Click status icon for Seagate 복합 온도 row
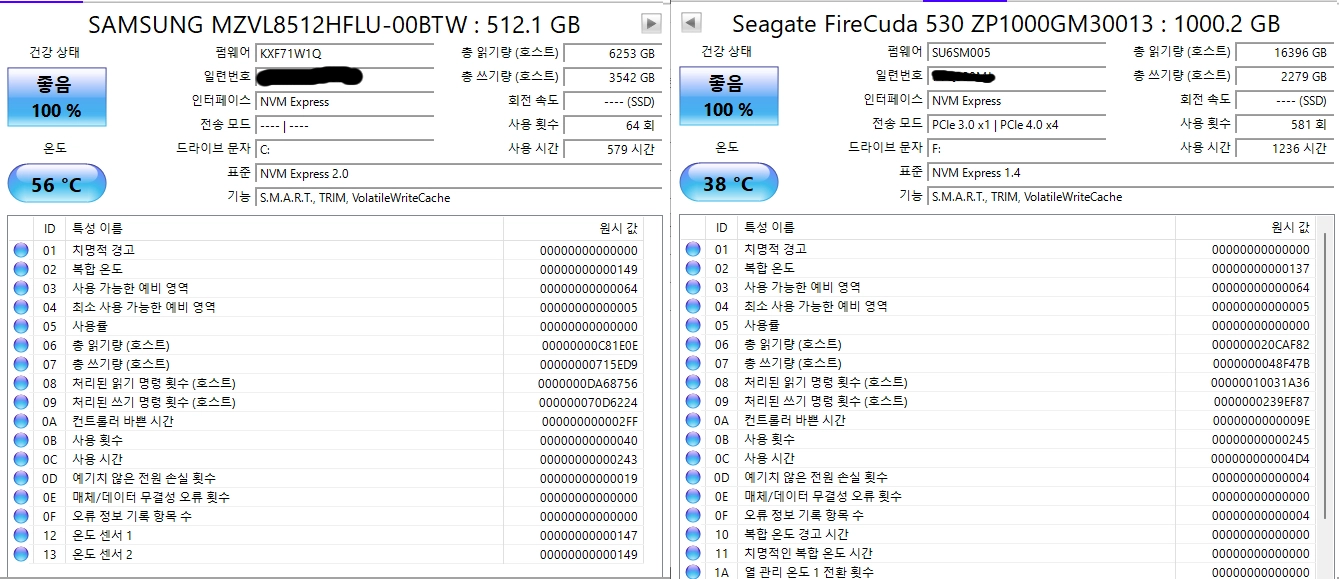Viewport: 1339px width, 579px height. pos(693,268)
